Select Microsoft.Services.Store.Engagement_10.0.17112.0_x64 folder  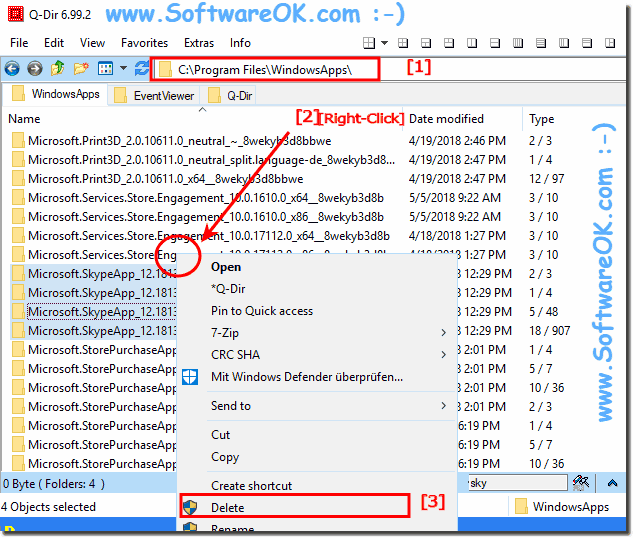(209, 236)
